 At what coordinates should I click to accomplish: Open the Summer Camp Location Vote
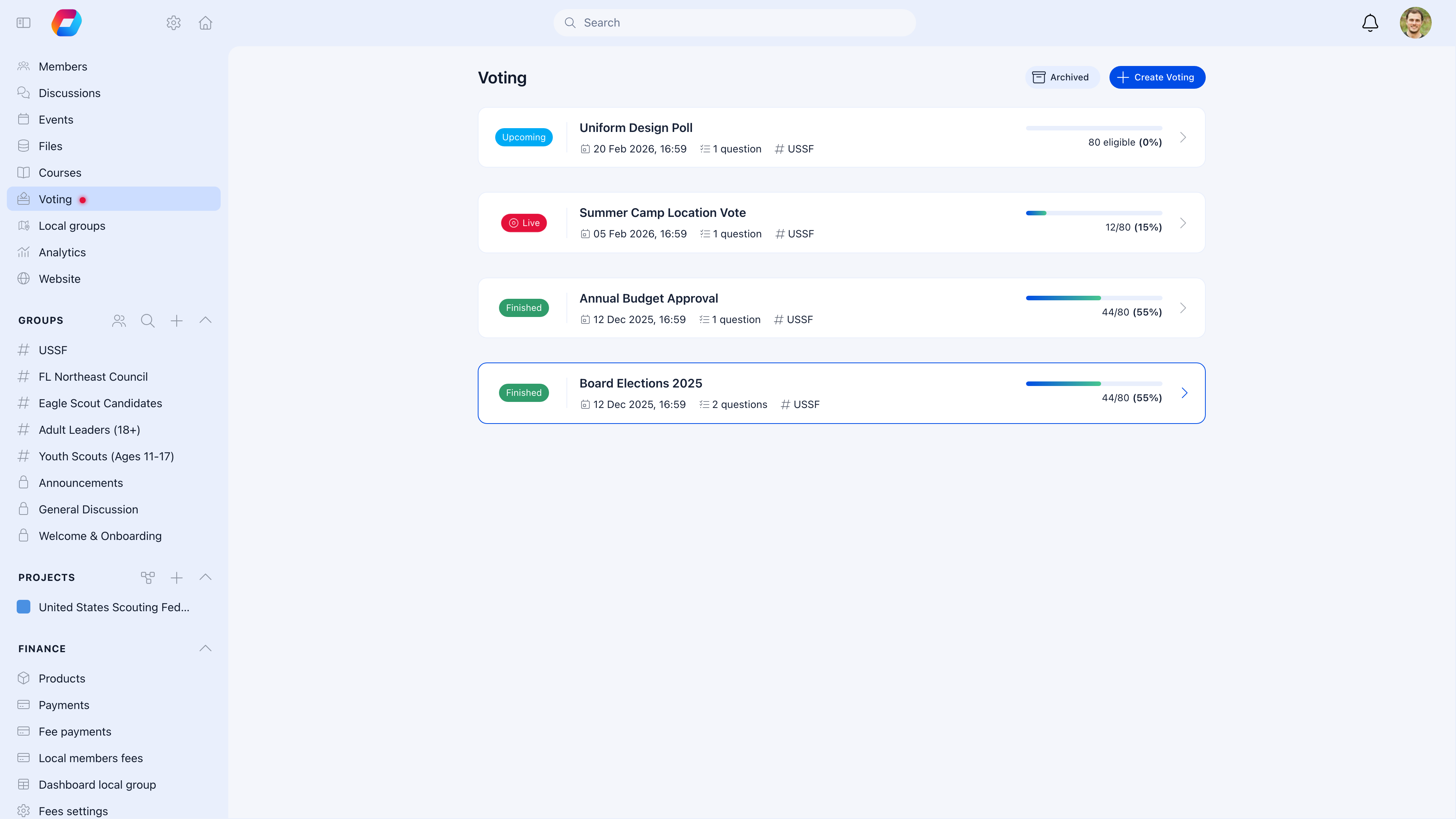tap(662, 212)
